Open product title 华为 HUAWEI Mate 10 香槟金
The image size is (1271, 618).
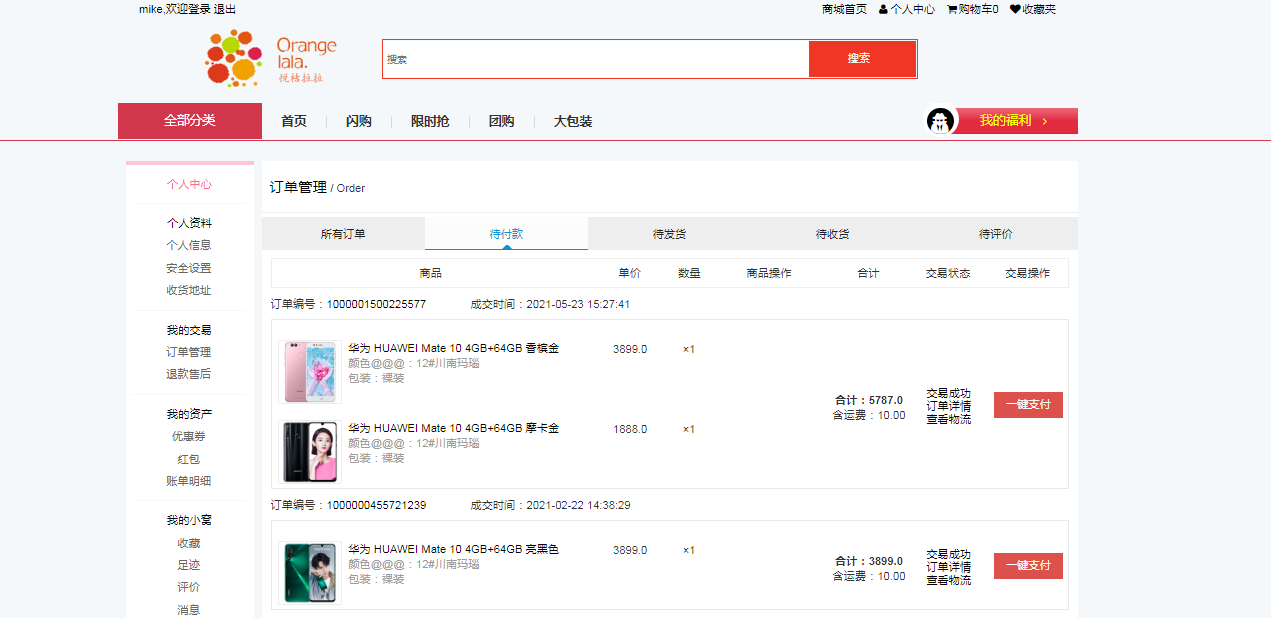453,349
